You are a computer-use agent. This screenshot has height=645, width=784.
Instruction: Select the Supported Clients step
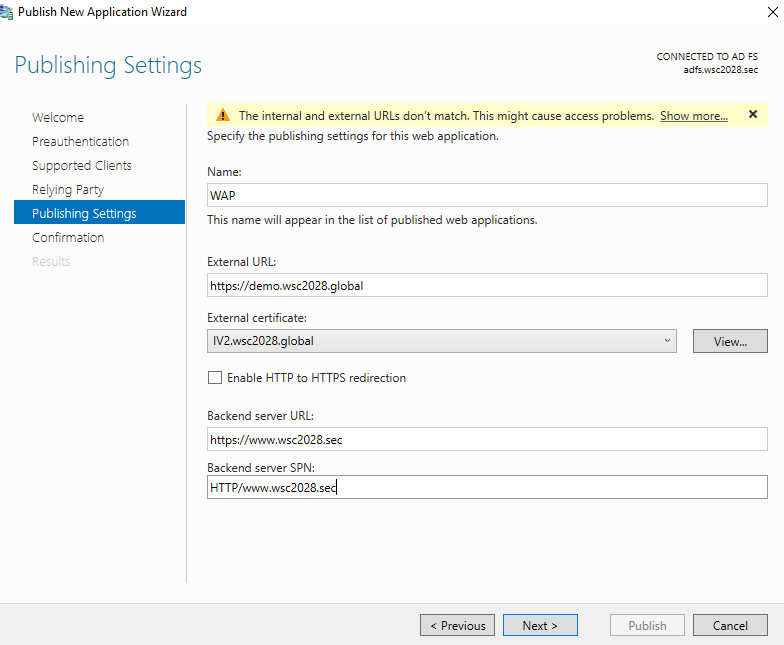(82, 166)
